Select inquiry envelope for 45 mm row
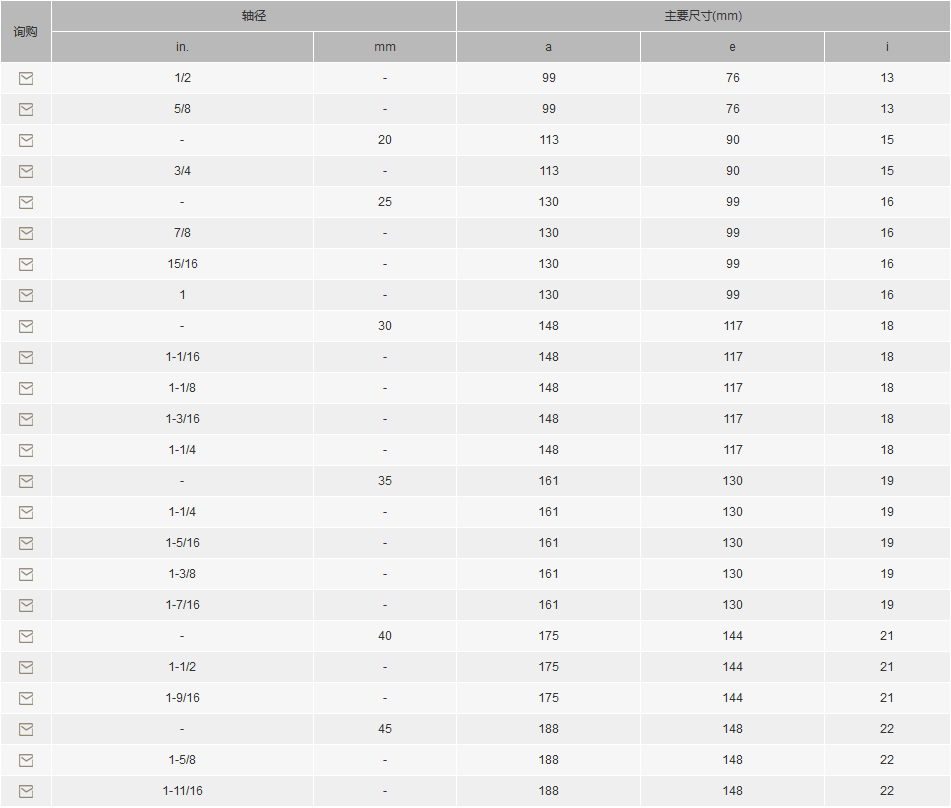Screen dimensions: 951x808 coord(26,729)
